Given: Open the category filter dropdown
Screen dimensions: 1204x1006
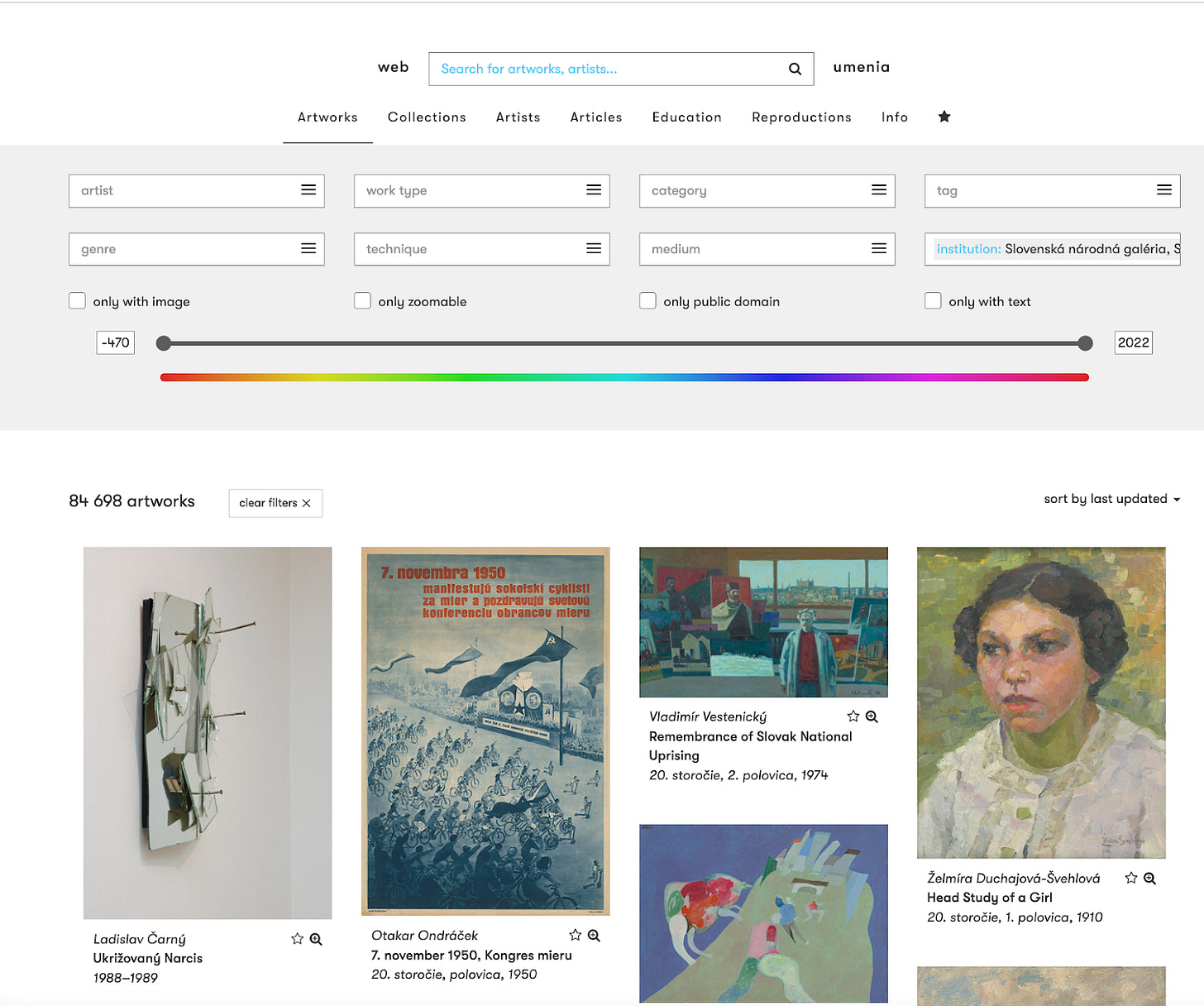Looking at the screenshot, I should (767, 191).
